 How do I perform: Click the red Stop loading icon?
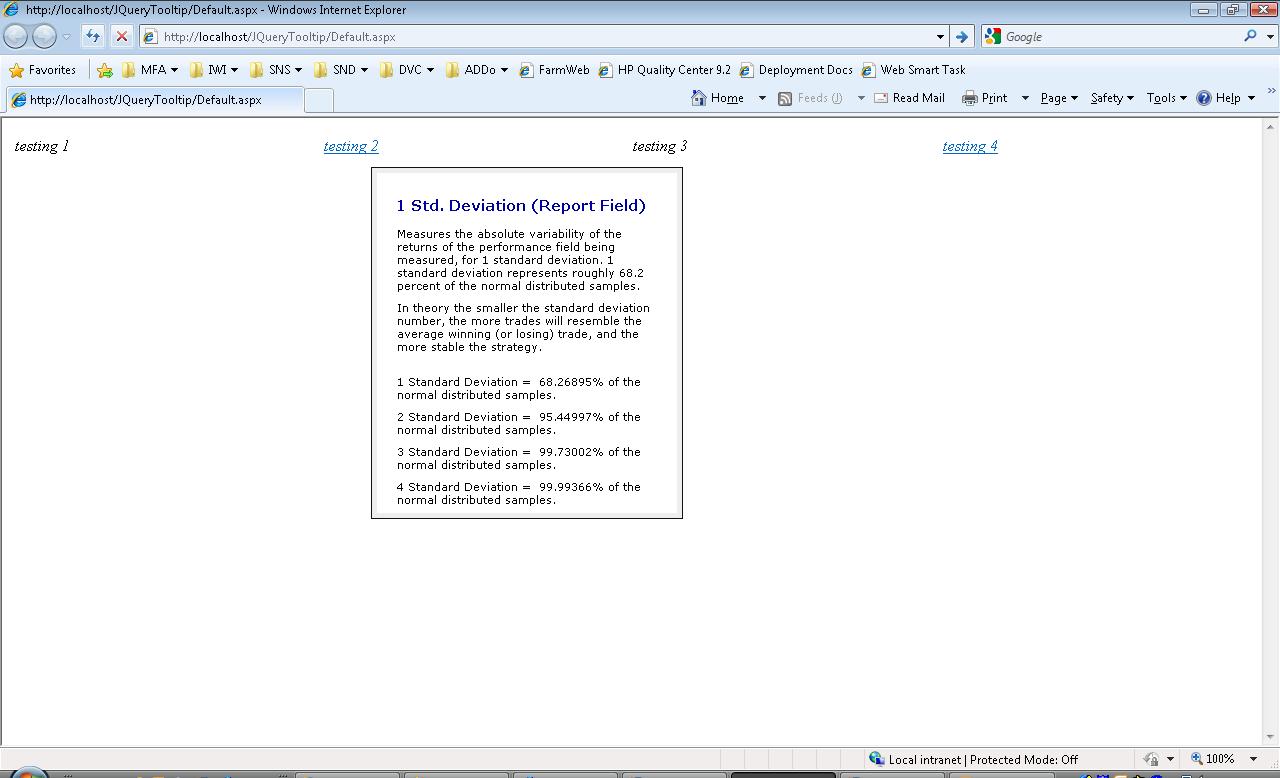(x=121, y=36)
